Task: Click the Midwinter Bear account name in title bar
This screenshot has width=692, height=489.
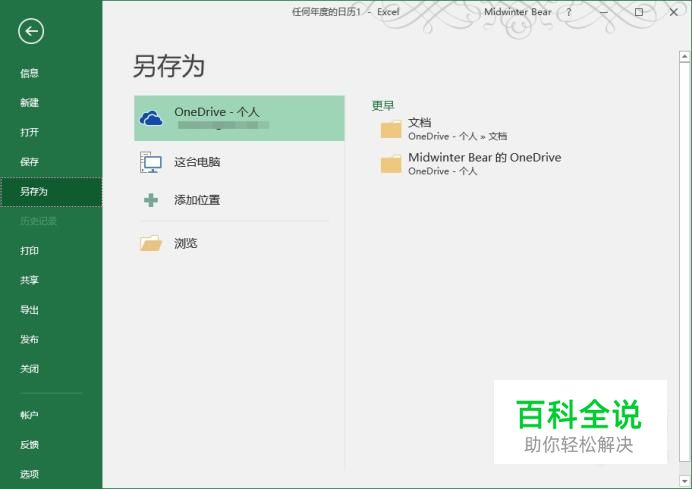Action: (x=518, y=12)
